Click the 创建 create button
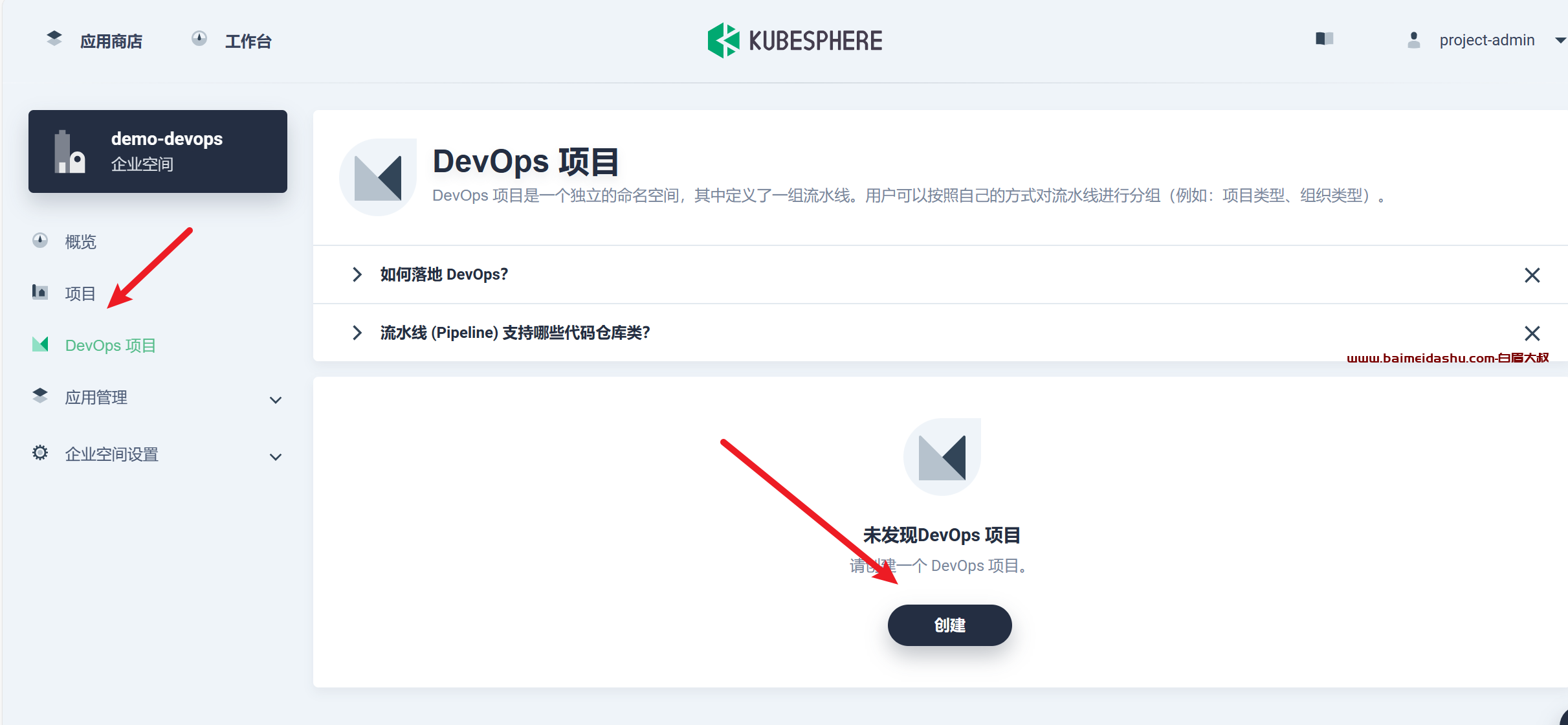 click(949, 625)
